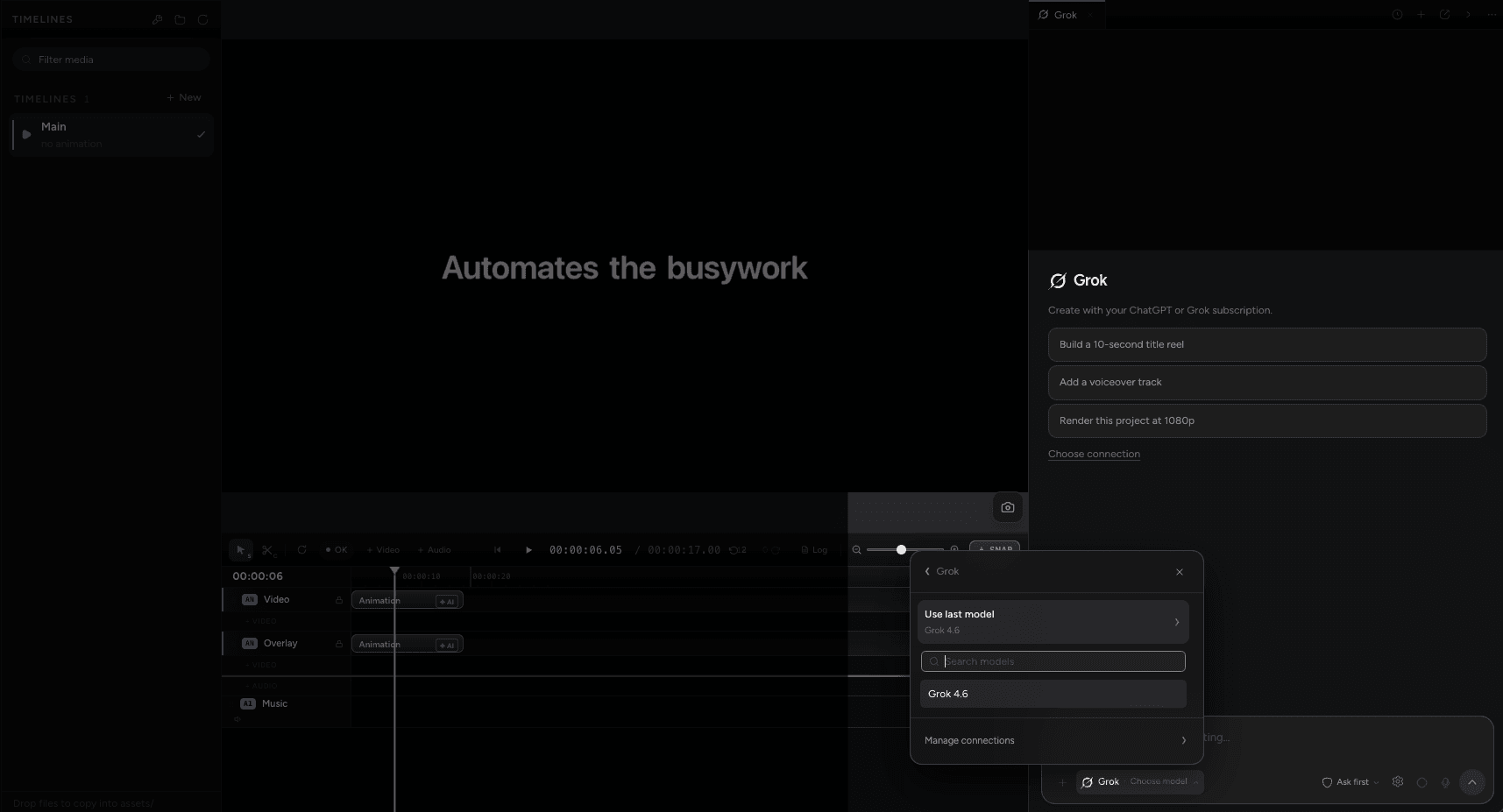Click the AI badge on Video track's Animation clip
The width and height of the screenshot is (1503, 812).
pyautogui.click(x=447, y=601)
